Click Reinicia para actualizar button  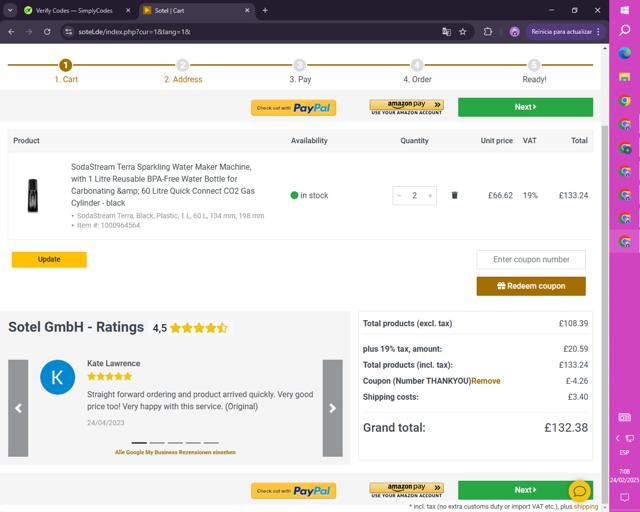pyautogui.click(x=561, y=31)
